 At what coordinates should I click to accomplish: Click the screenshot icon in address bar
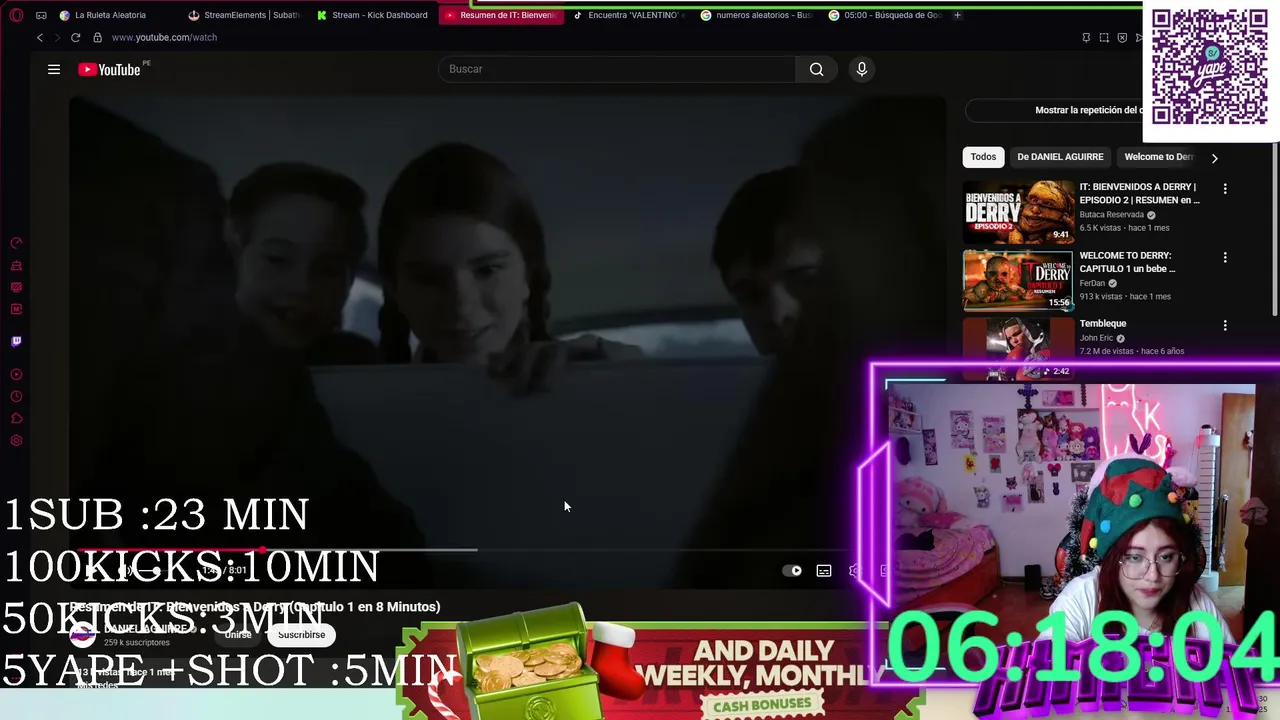pos(1104,37)
